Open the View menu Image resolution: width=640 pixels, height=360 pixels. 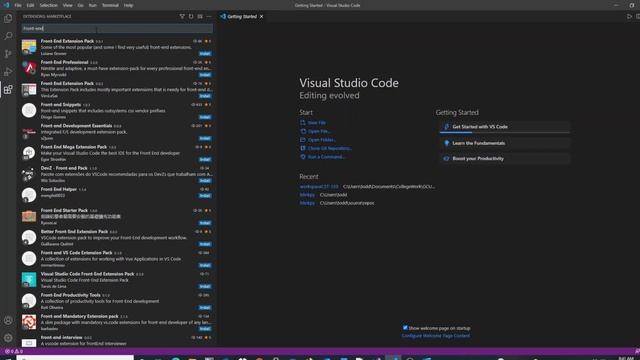click(x=68, y=5)
